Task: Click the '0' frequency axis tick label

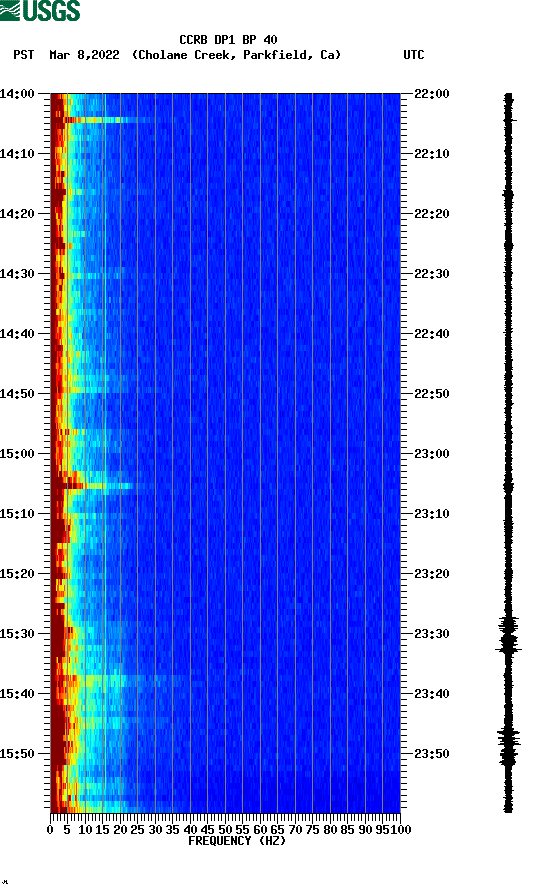Action: 50,830
